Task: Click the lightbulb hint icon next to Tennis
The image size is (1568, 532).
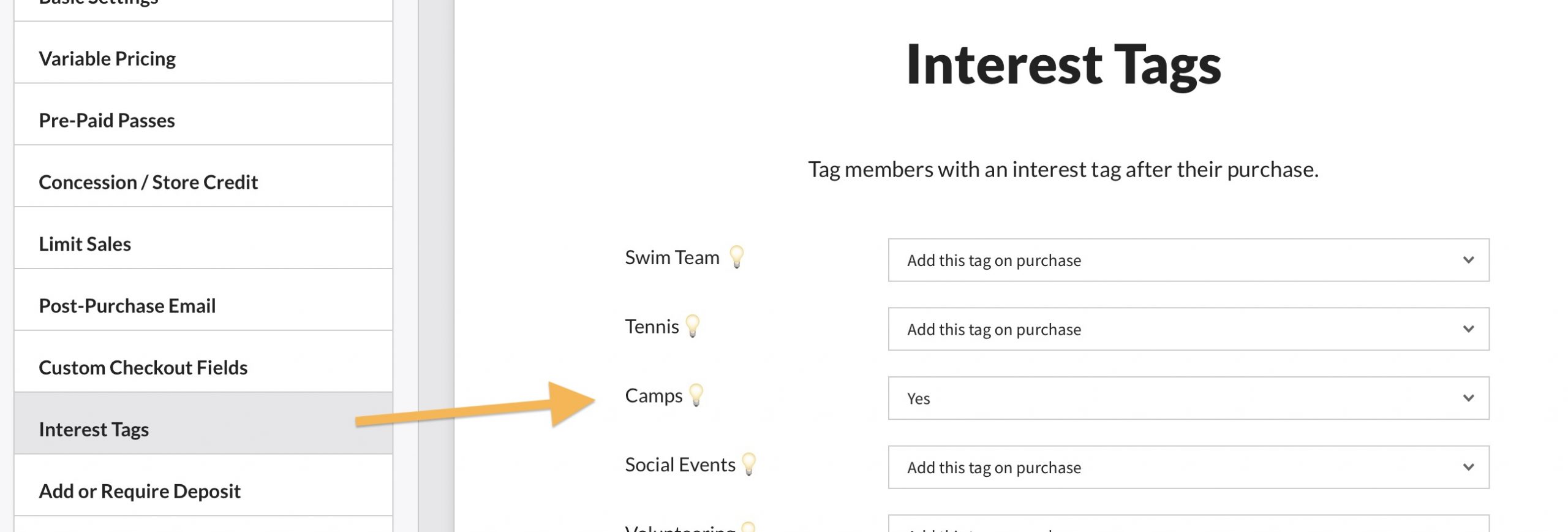Action: pyautogui.click(x=693, y=326)
